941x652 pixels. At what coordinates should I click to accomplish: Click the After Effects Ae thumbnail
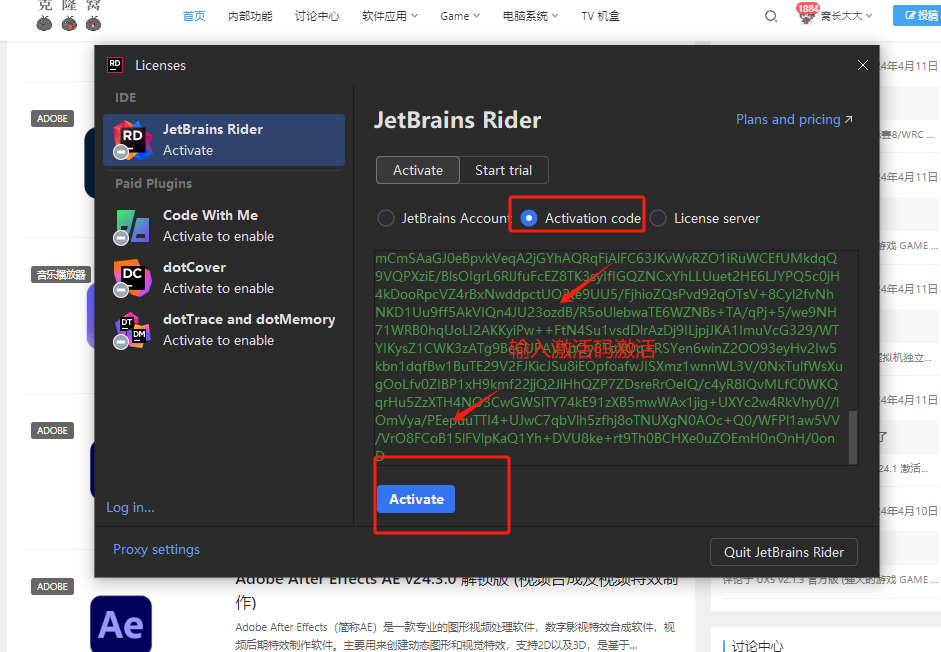121,624
